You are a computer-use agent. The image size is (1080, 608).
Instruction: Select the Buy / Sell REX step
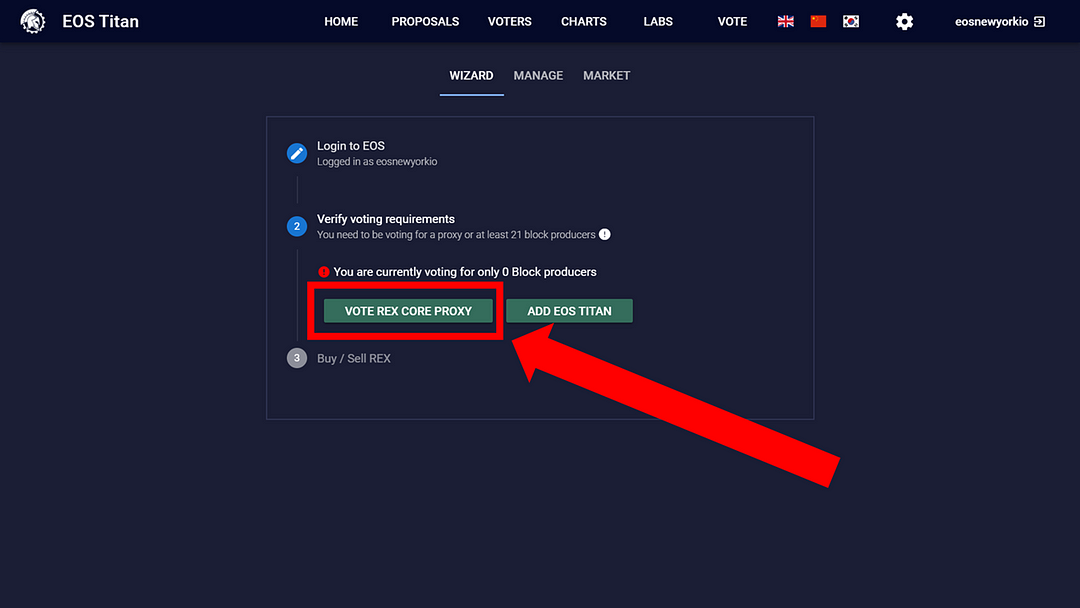pos(353,358)
